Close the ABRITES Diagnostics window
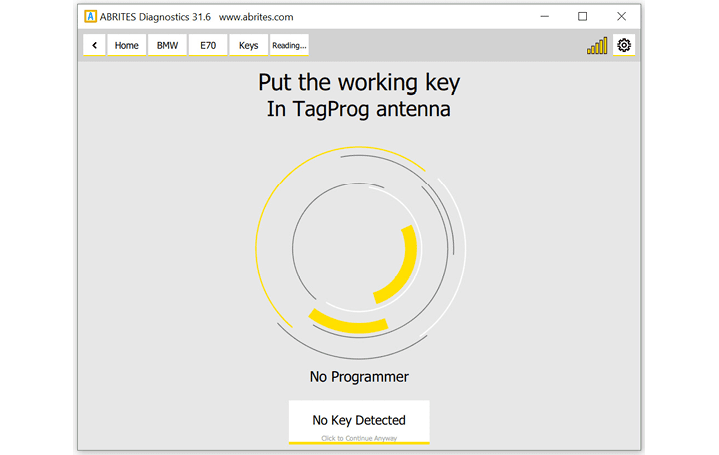 622,16
